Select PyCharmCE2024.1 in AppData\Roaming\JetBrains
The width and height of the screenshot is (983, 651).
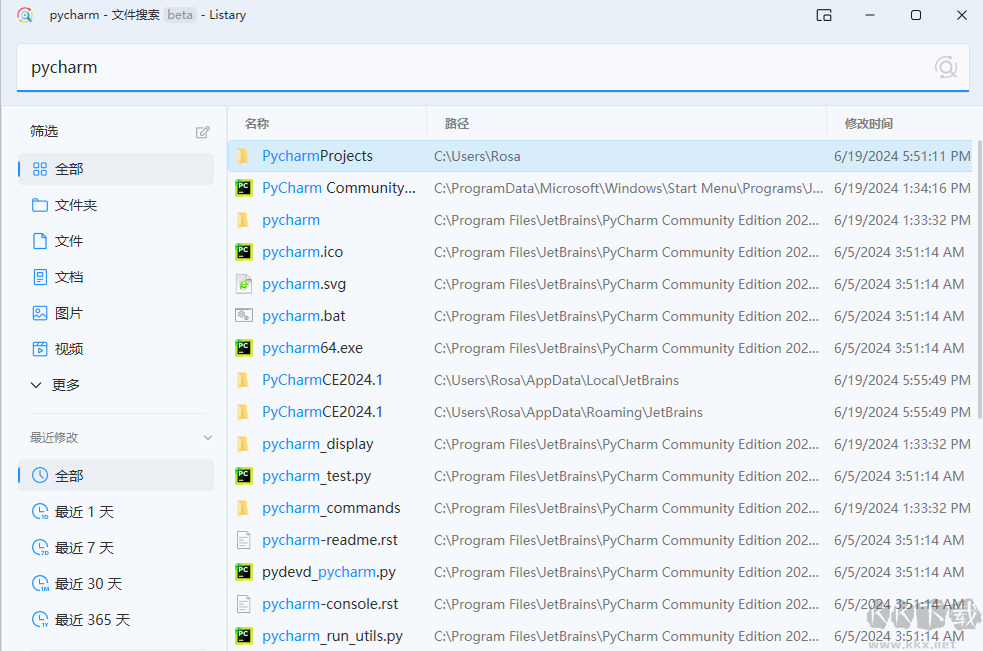(322, 411)
